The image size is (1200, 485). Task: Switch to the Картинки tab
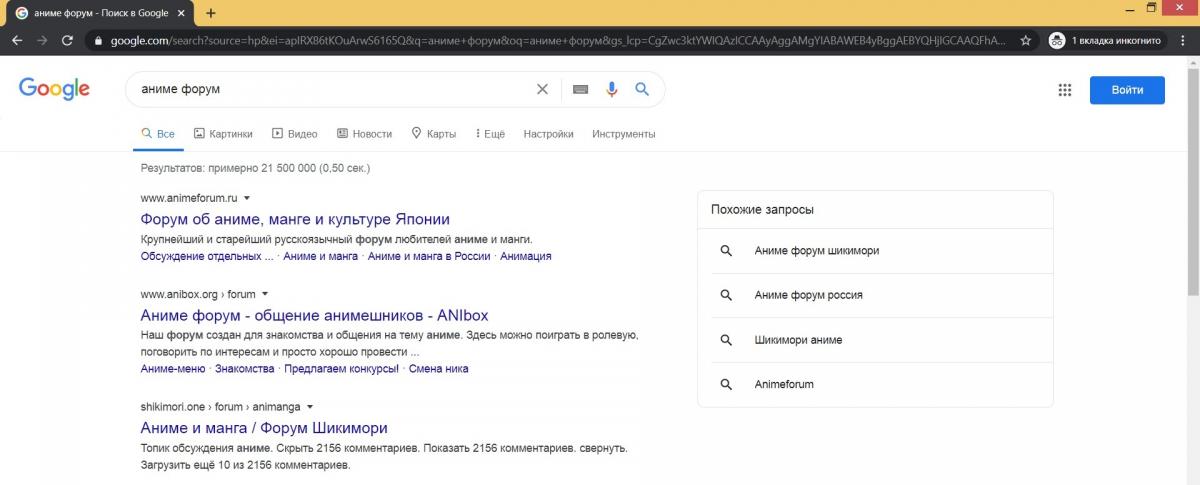click(223, 133)
